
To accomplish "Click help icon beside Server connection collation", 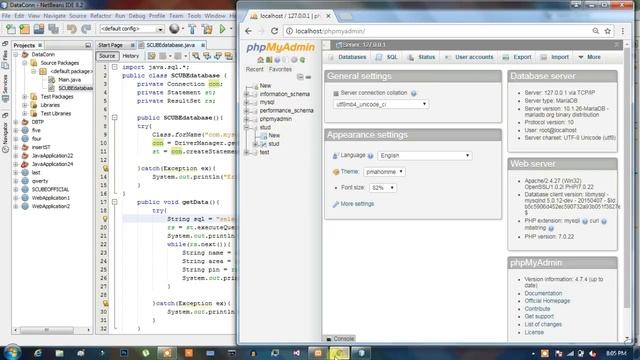I will click(414, 93).
